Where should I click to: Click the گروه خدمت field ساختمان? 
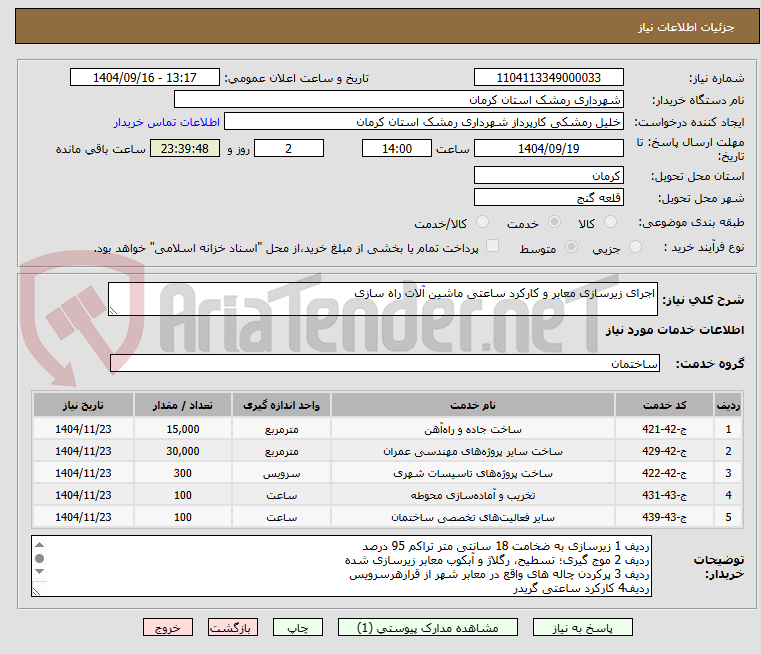(x=385, y=363)
